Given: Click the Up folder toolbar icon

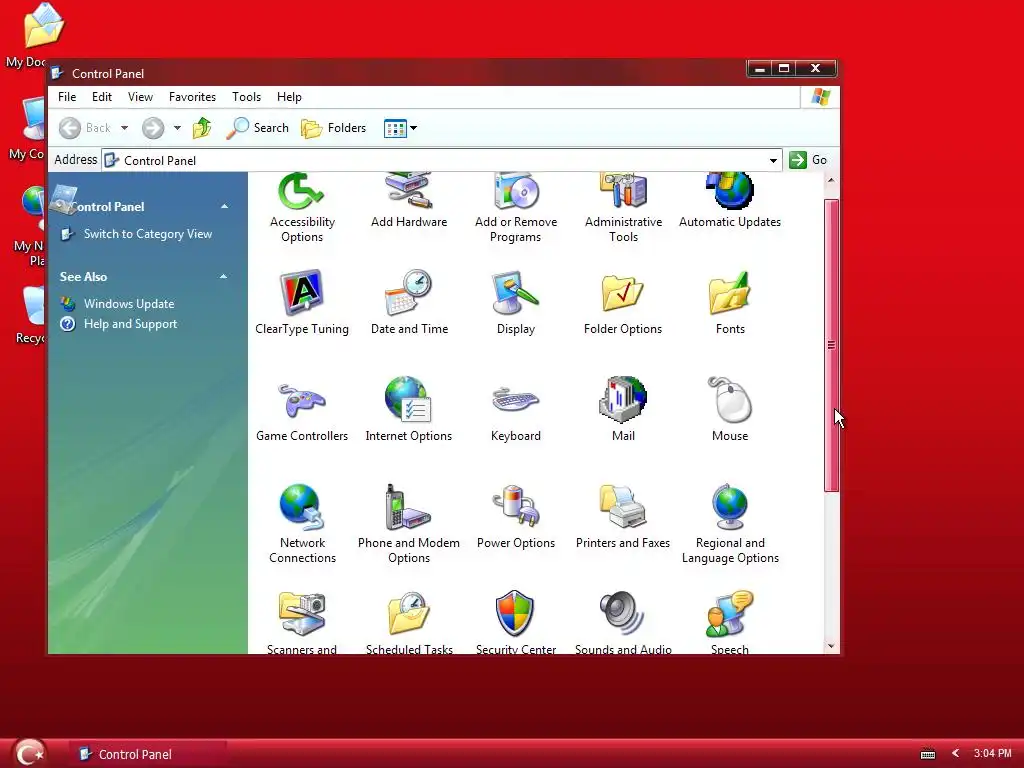Looking at the screenshot, I should point(202,128).
